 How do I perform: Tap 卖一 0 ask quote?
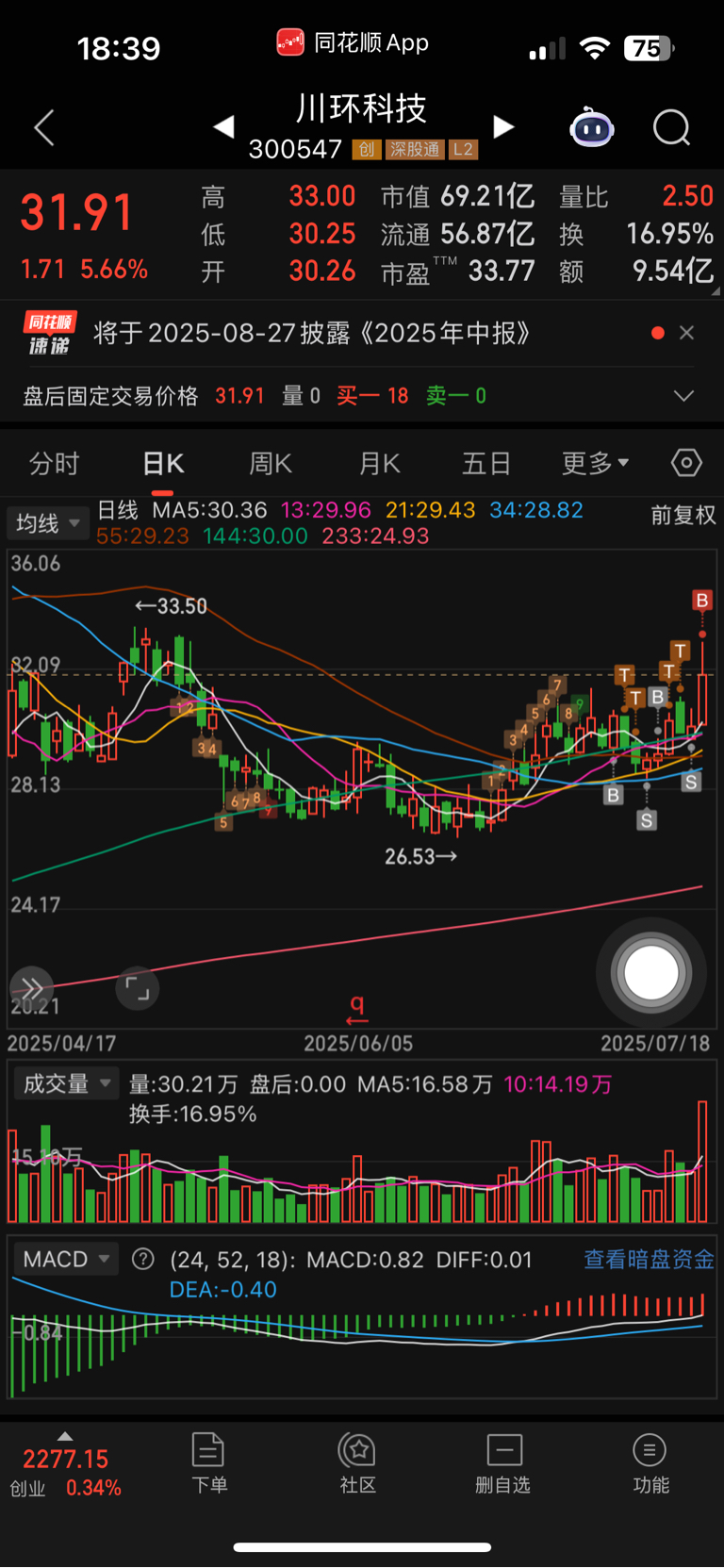(456, 396)
